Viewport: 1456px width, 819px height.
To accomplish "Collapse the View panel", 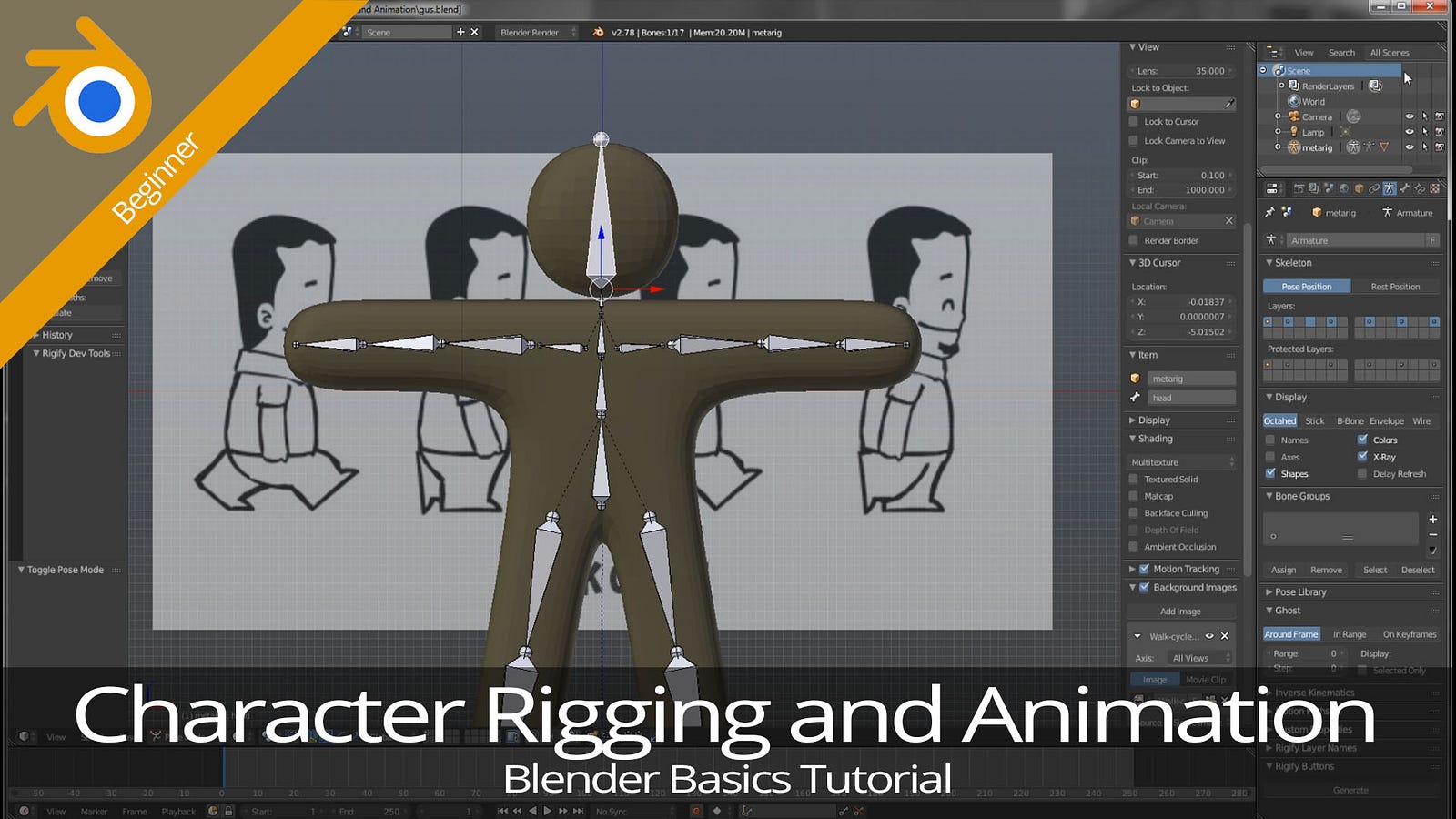I will (x=1133, y=47).
